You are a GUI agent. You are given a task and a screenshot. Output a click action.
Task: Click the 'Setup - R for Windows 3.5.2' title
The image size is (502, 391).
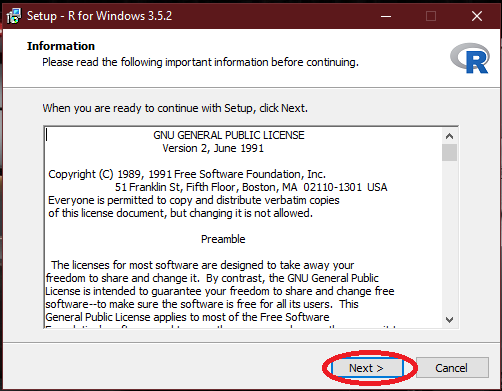[99, 16]
